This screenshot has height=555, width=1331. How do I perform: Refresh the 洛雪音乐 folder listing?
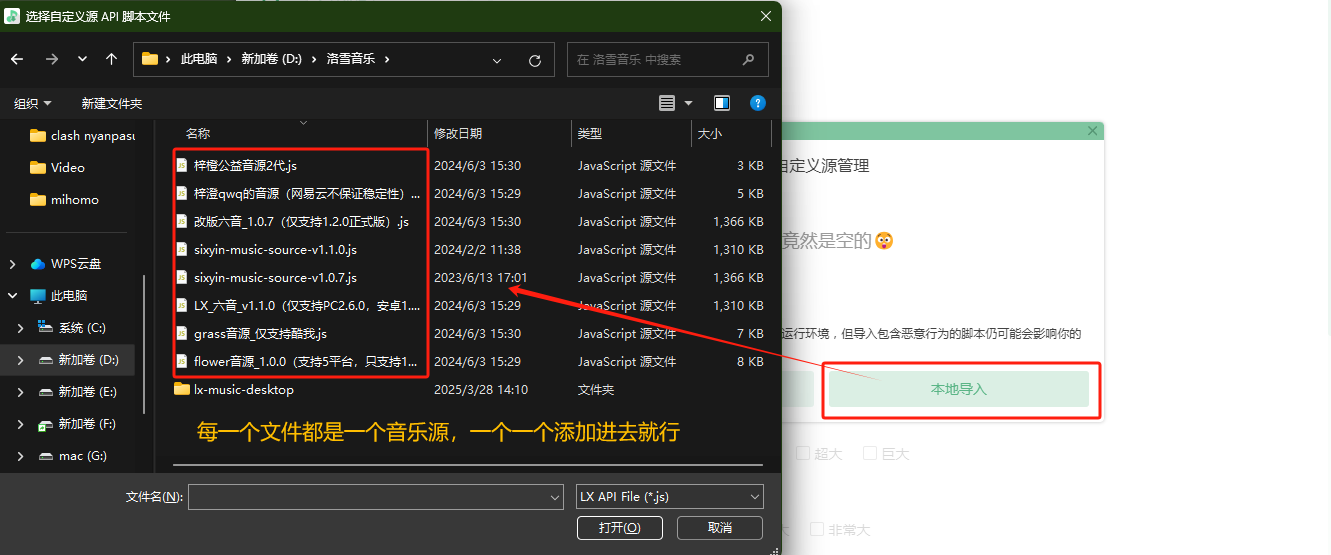[x=535, y=59]
